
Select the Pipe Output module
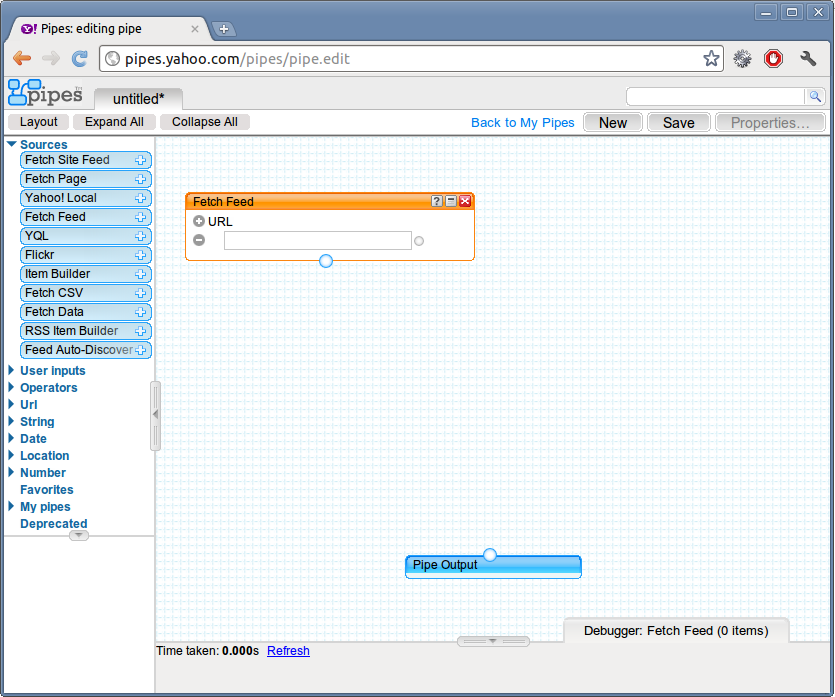493,567
